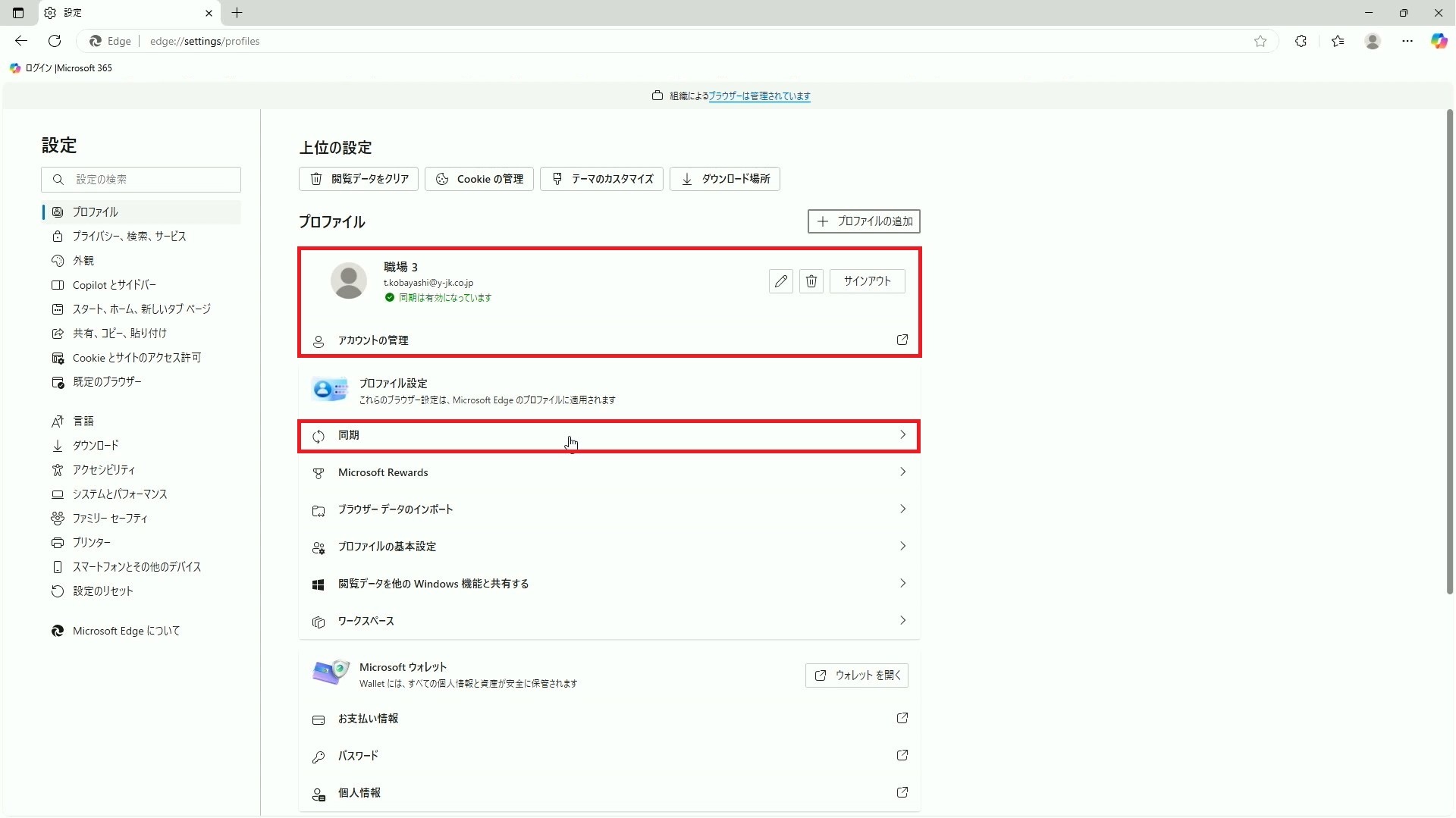Click the プロファイルの追加 button
This screenshot has height=818, width=1456.
click(x=864, y=221)
